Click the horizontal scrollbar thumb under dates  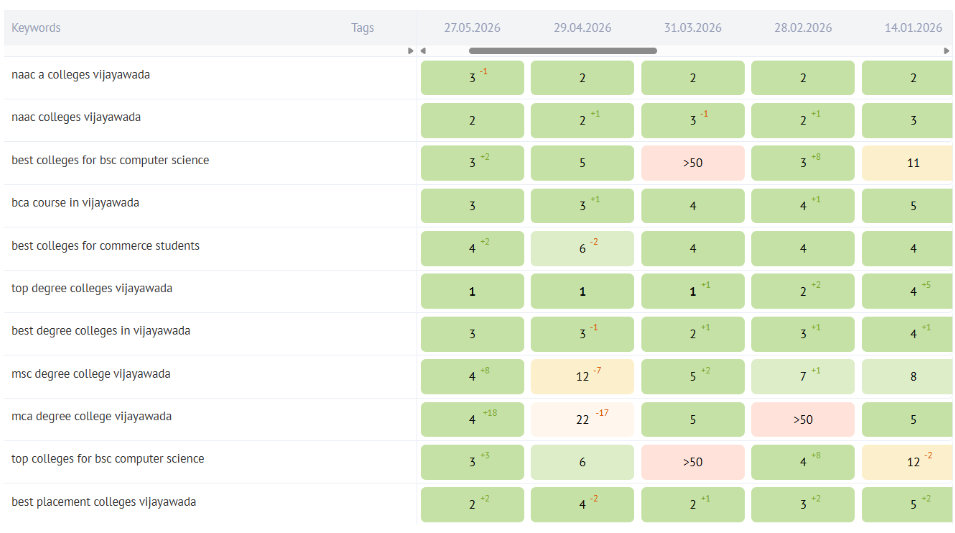(563, 51)
